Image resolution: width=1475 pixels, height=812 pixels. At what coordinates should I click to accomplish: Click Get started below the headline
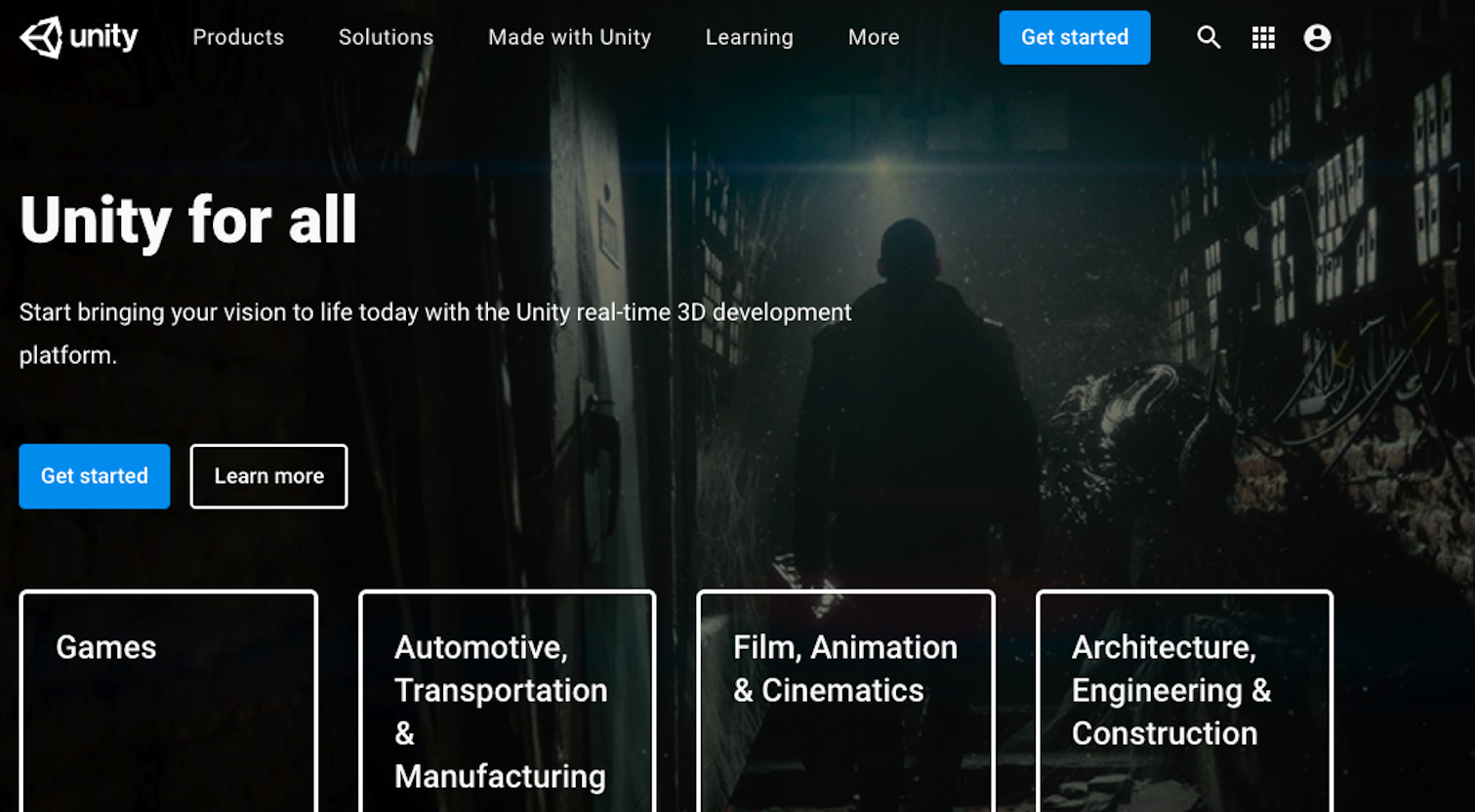(x=95, y=476)
